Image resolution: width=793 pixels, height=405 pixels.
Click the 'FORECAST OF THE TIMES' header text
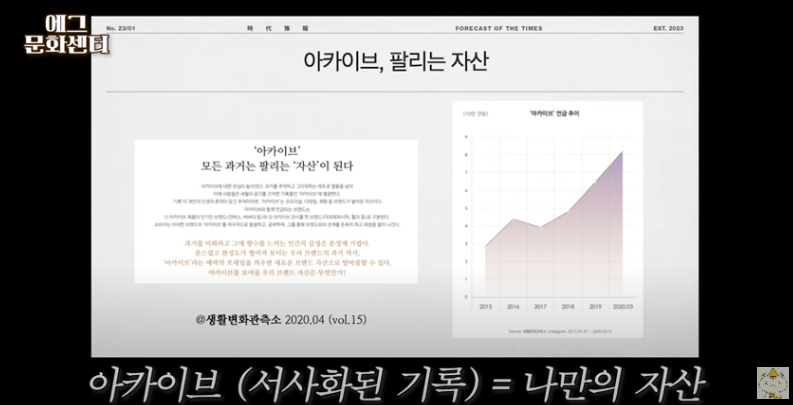pyautogui.click(x=499, y=28)
